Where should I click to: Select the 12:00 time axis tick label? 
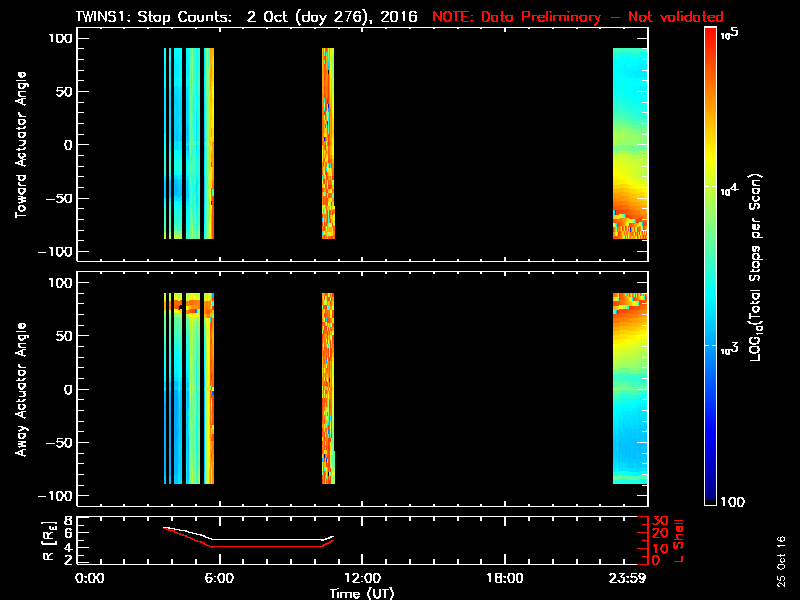(x=362, y=579)
